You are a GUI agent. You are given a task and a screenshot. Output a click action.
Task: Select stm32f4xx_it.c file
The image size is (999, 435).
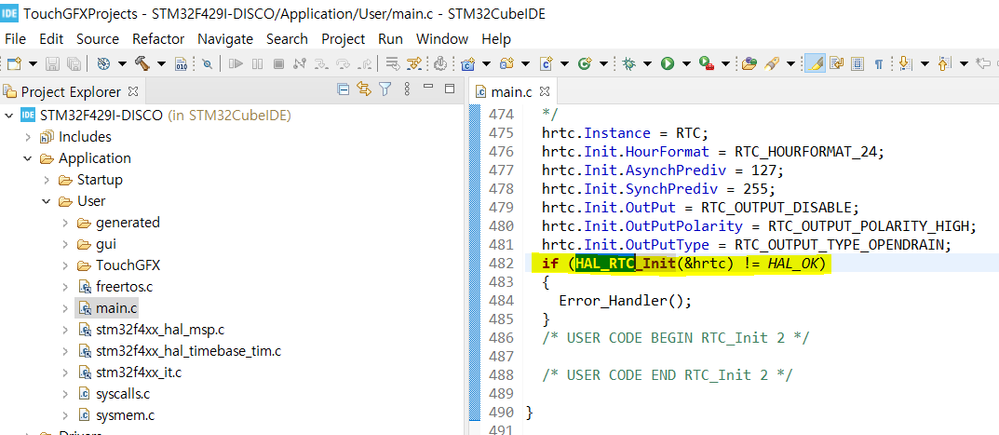[139, 372]
